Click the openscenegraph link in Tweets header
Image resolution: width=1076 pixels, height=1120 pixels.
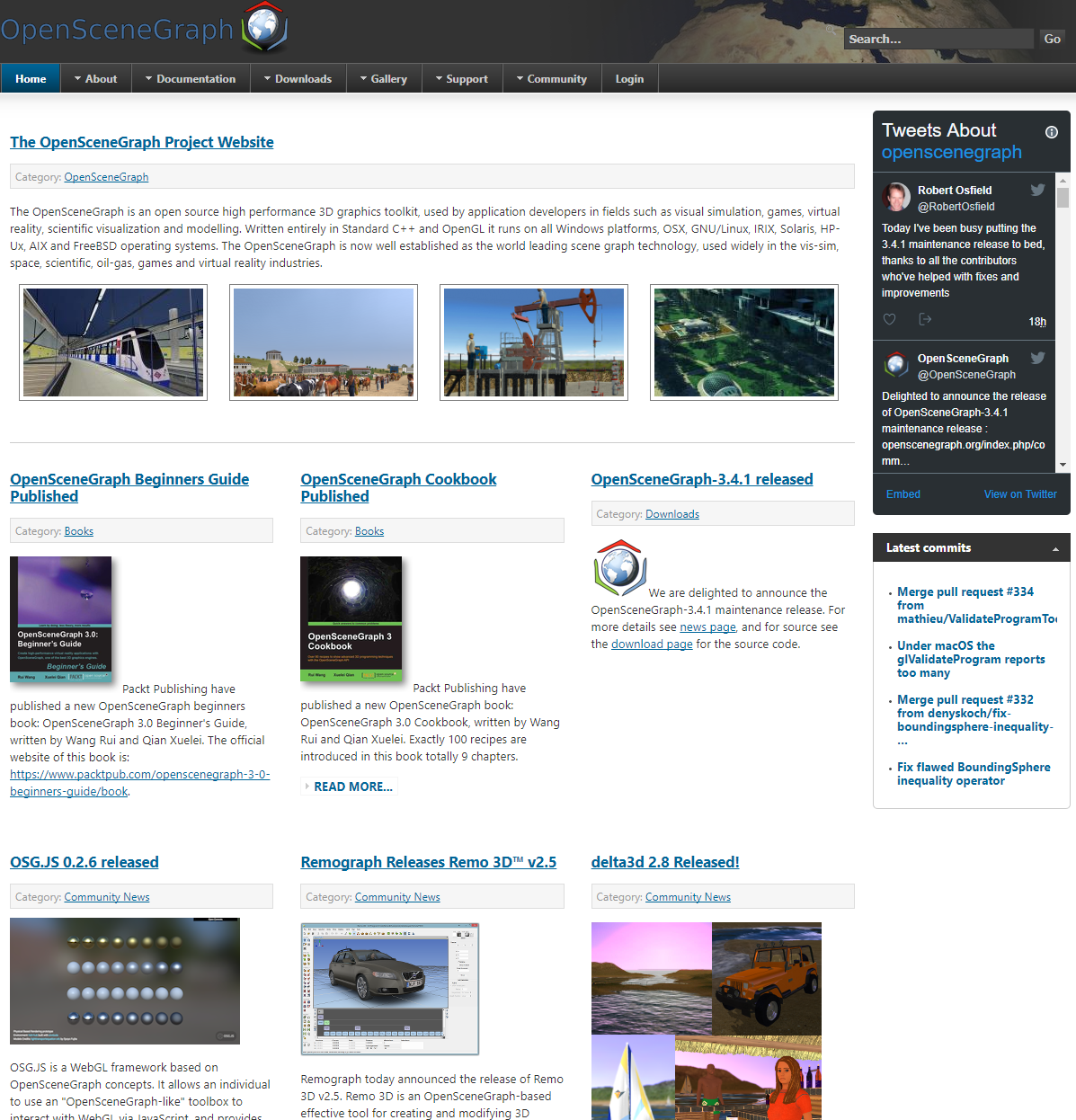951,153
